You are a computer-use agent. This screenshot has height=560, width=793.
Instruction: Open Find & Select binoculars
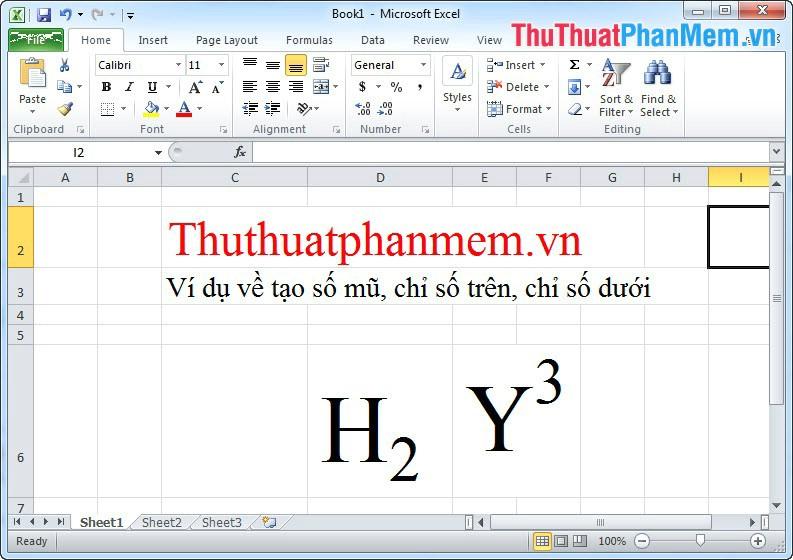658,88
